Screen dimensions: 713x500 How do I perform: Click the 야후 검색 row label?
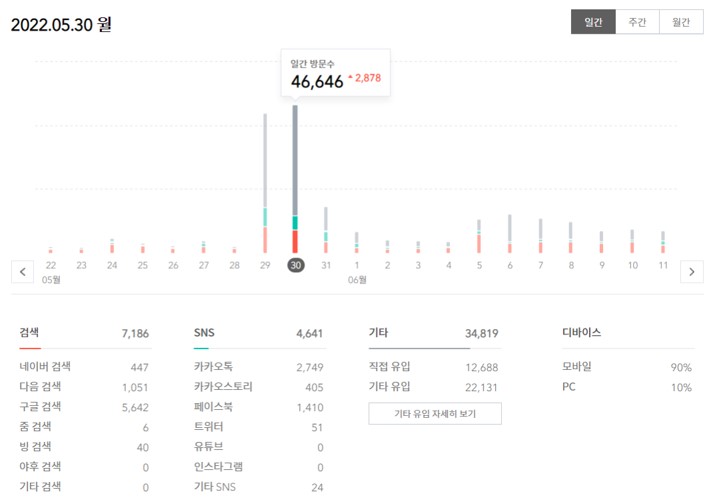(40, 466)
